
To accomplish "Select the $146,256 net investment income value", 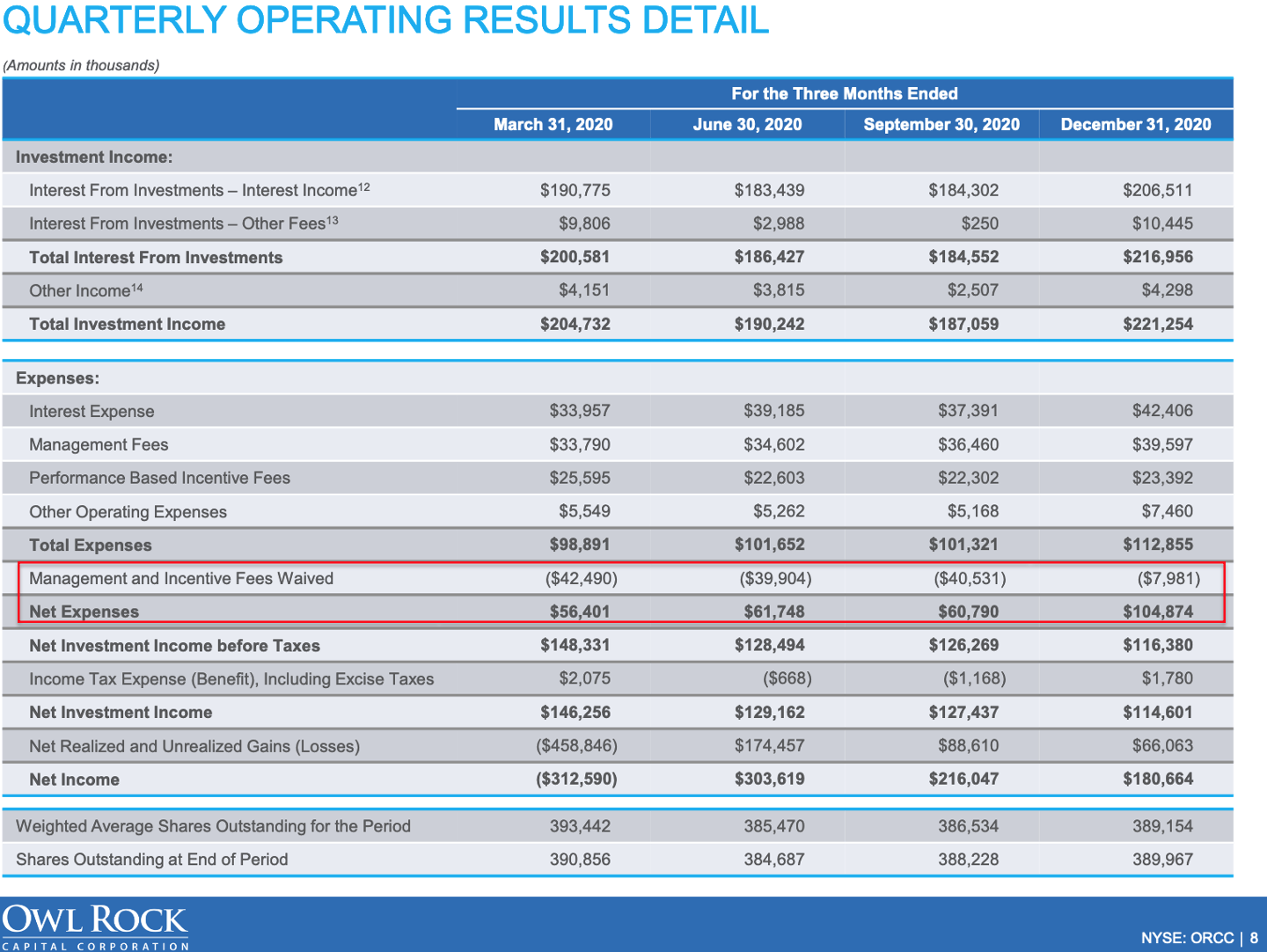I will [x=575, y=712].
